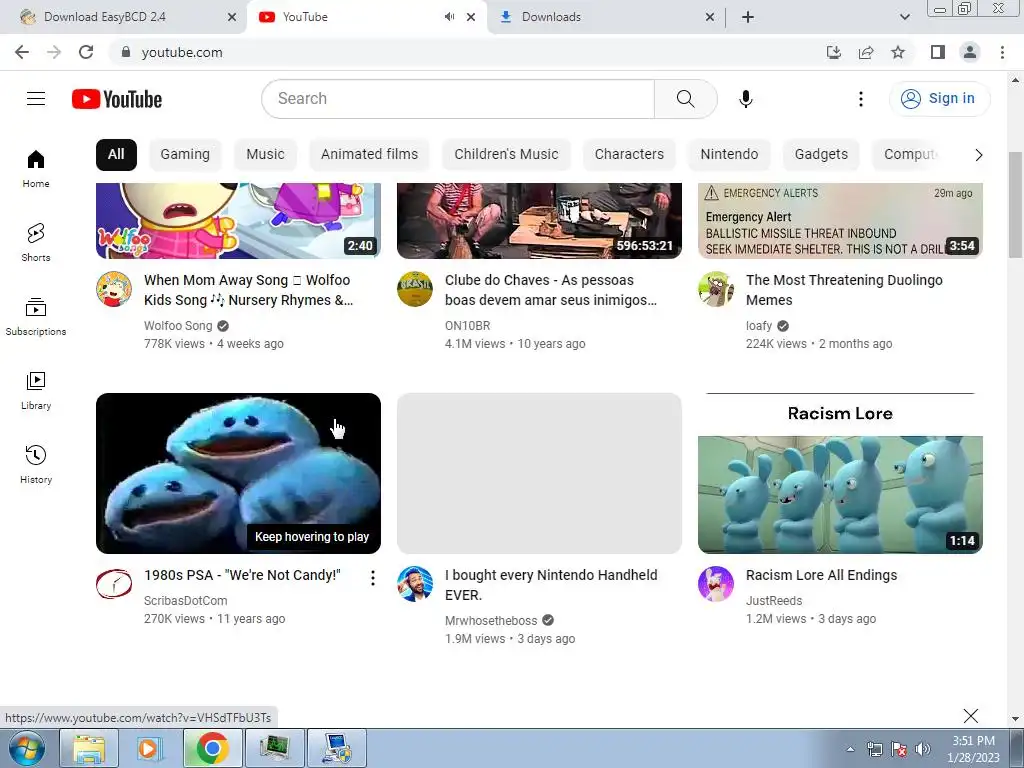Screen dimensions: 1024x768
Task: Open Shorts in the sidebar
Action: (x=36, y=242)
